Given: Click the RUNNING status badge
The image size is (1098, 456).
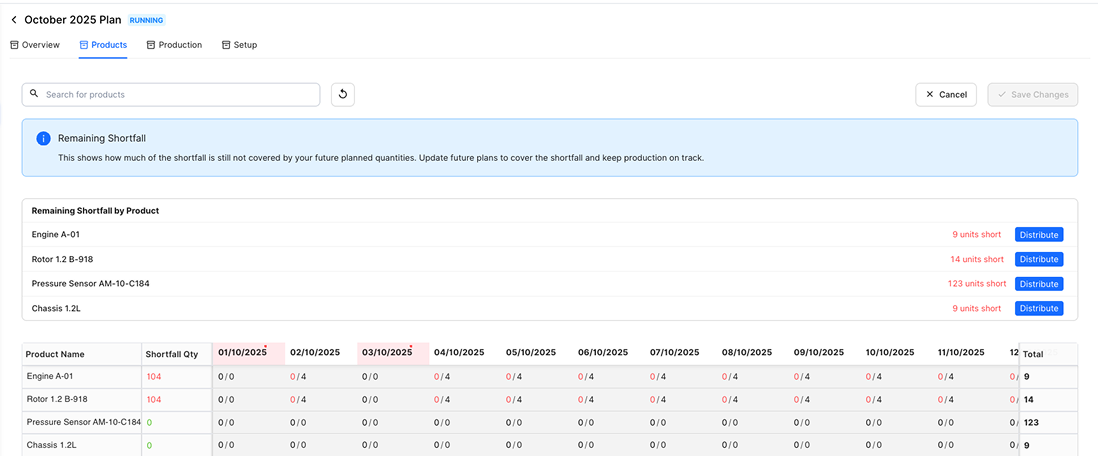Looking at the screenshot, I should pos(146,20).
